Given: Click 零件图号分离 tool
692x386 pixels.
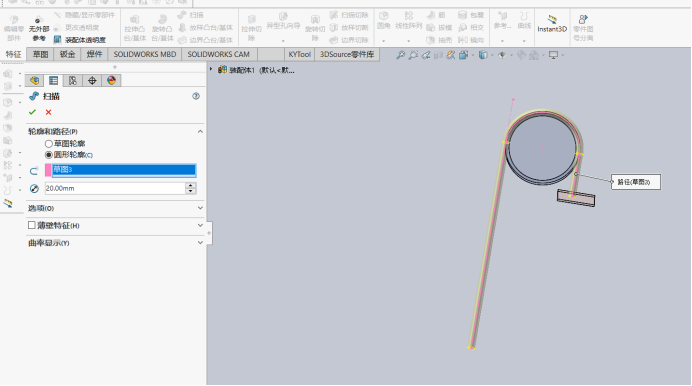Looking at the screenshot, I should click(x=583, y=27).
